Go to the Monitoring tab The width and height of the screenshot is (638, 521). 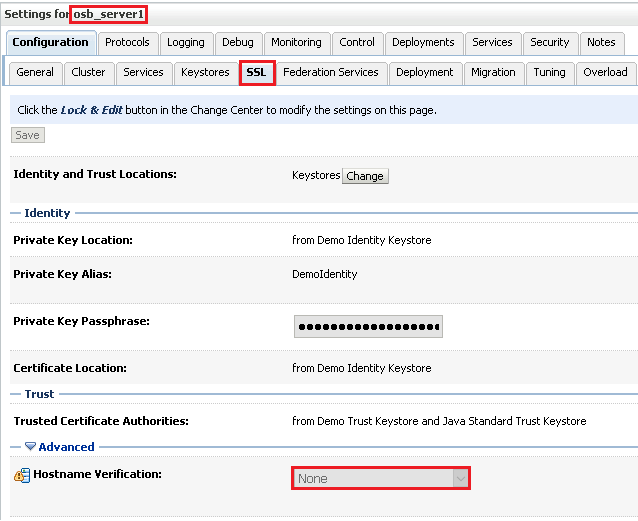[x=296, y=43]
